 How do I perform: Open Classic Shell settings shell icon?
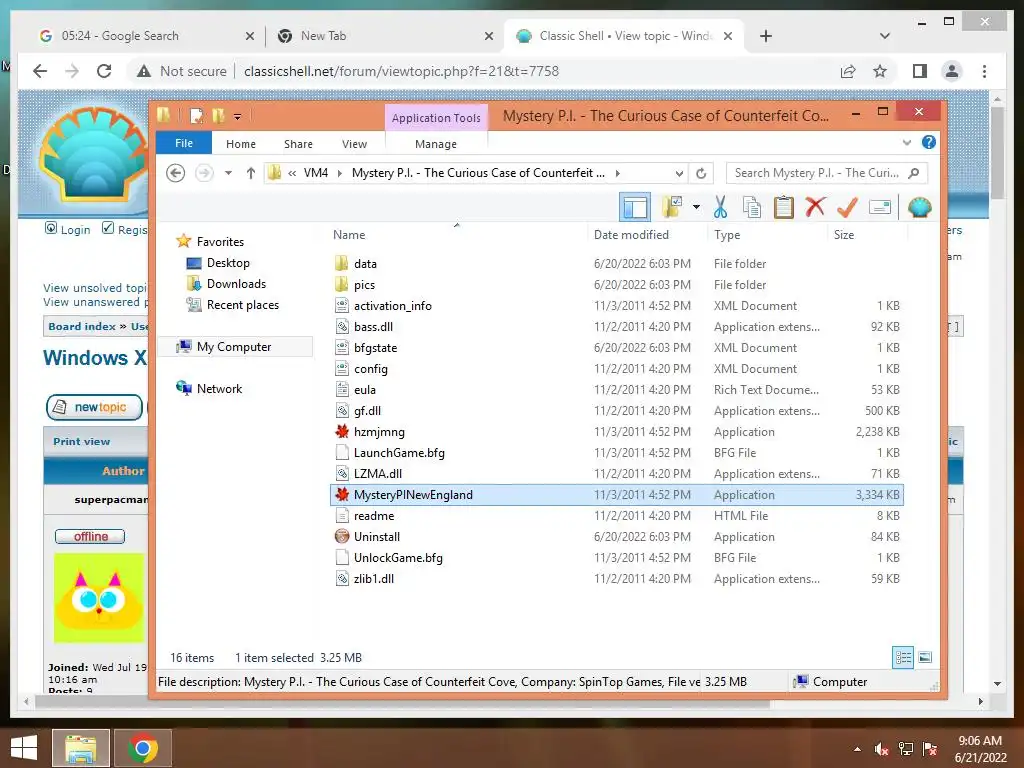coord(920,208)
